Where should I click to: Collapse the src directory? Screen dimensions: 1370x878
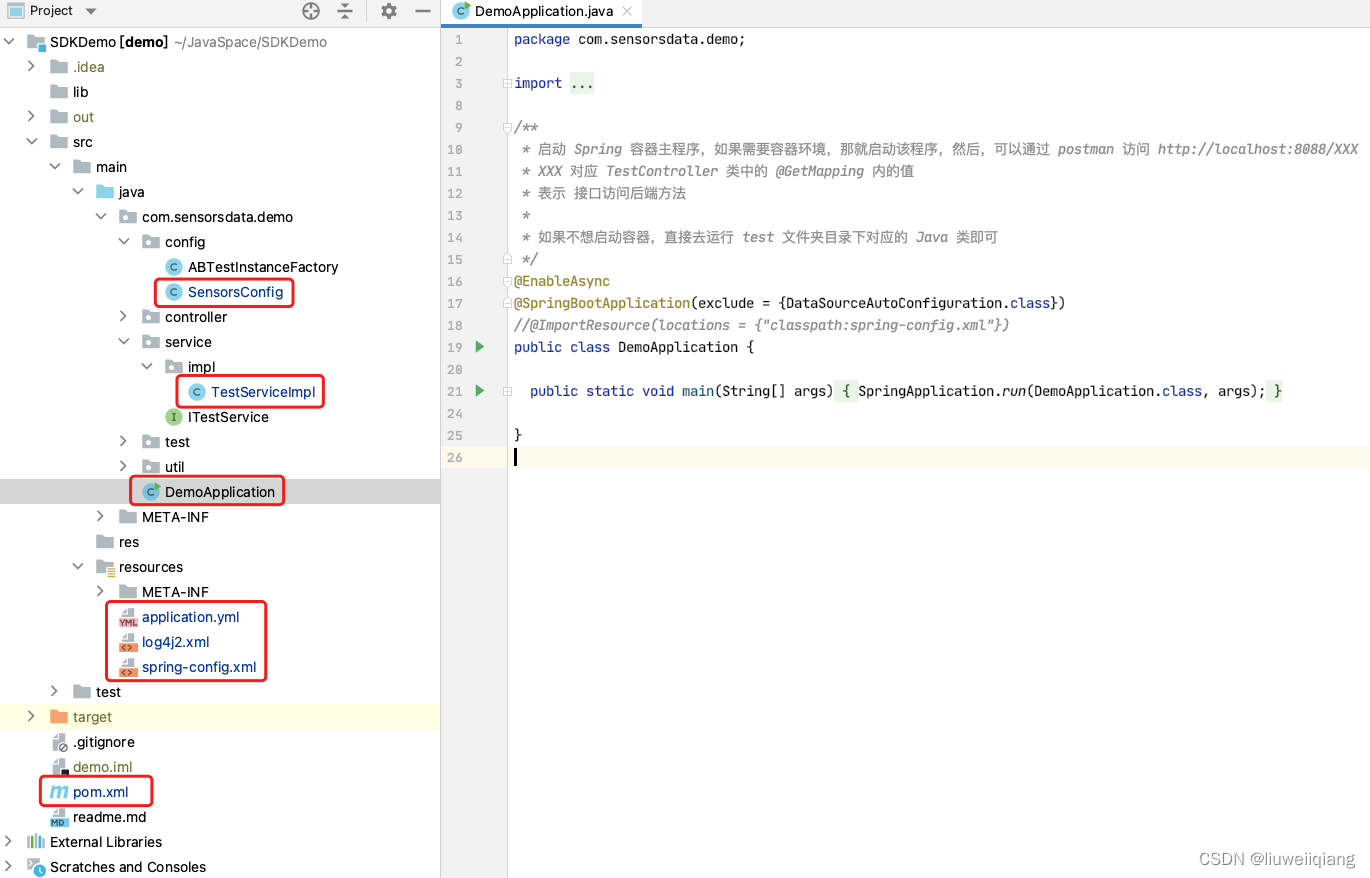coord(32,141)
